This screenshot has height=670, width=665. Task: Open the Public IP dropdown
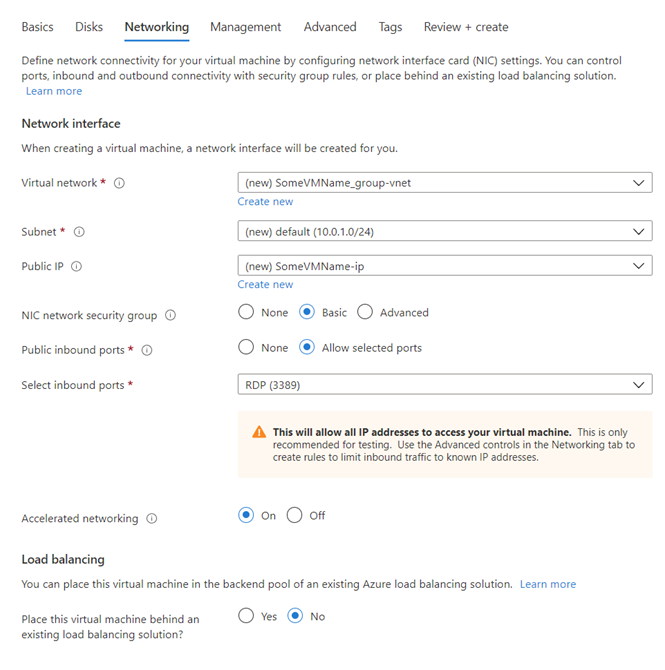445,266
